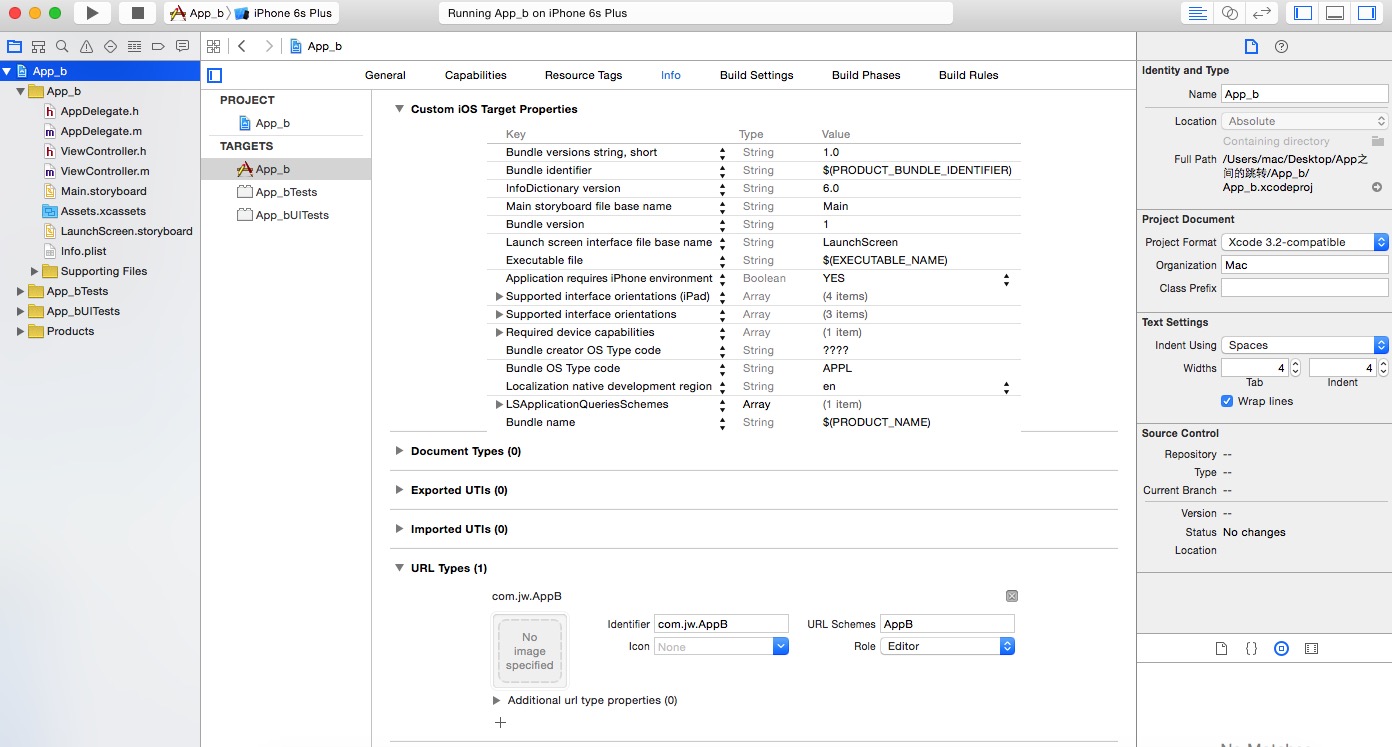Expand the Document Types section
This screenshot has height=747, width=1392.
[x=399, y=451]
